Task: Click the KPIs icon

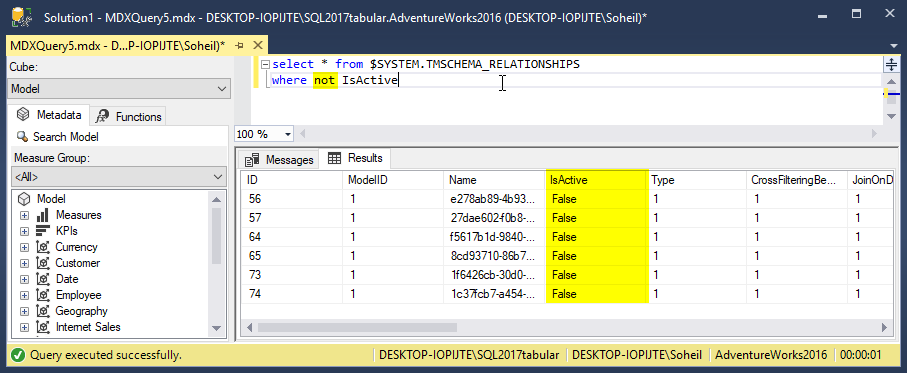Action: tap(42, 231)
